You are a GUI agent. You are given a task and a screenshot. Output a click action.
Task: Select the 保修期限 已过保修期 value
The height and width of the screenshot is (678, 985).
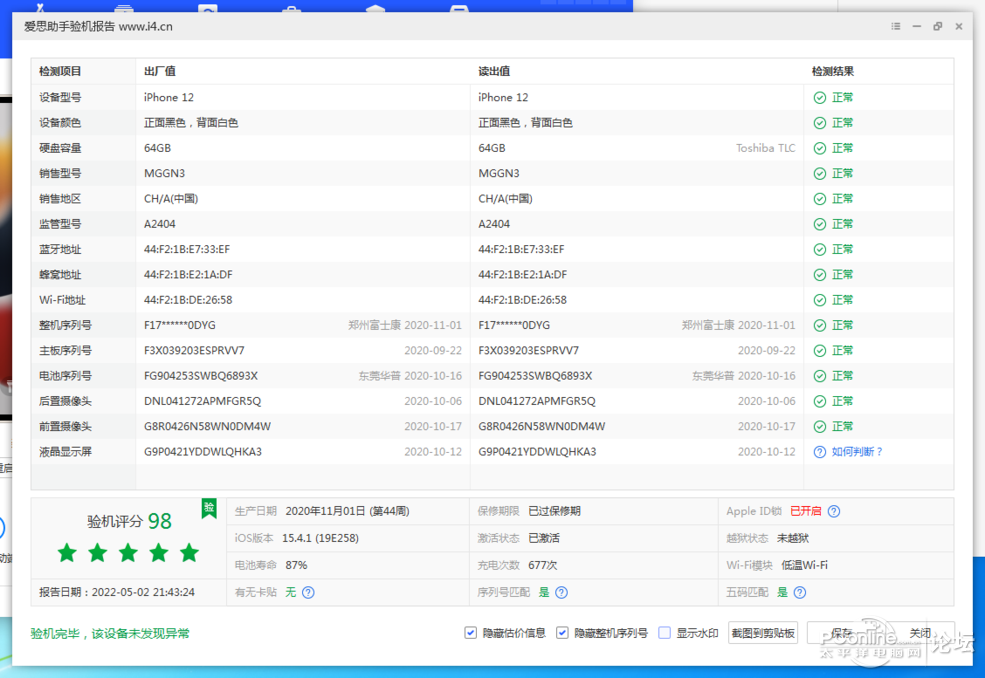tap(554, 511)
